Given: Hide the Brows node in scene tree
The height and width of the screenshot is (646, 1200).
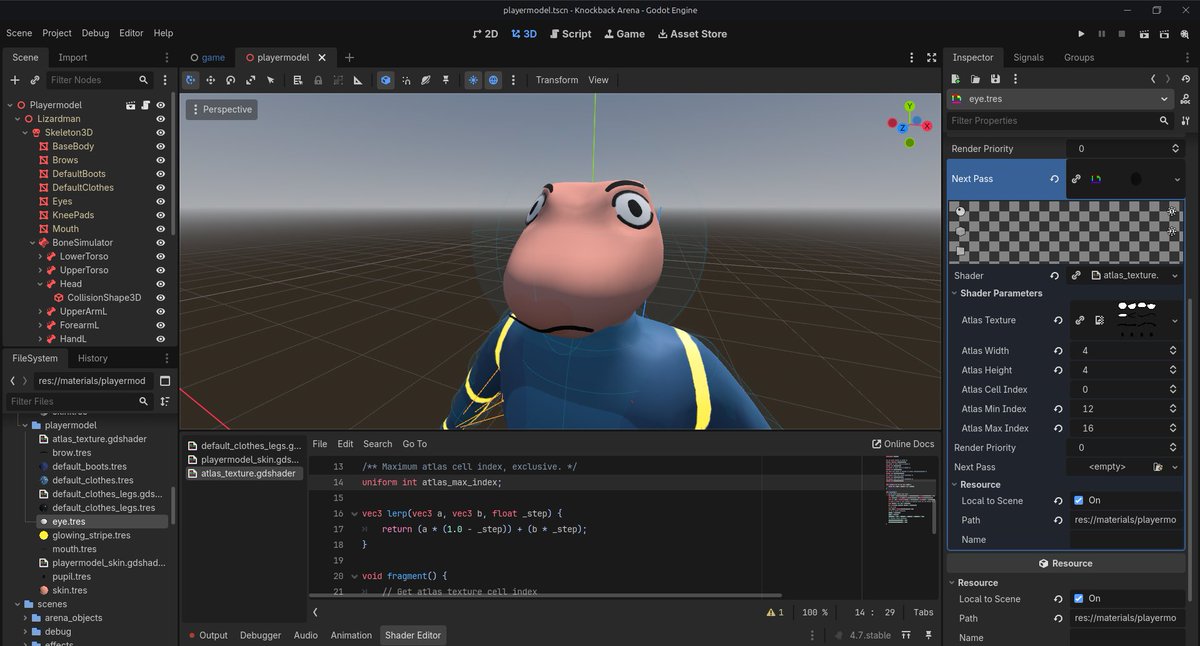Looking at the screenshot, I should [x=160, y=160].
